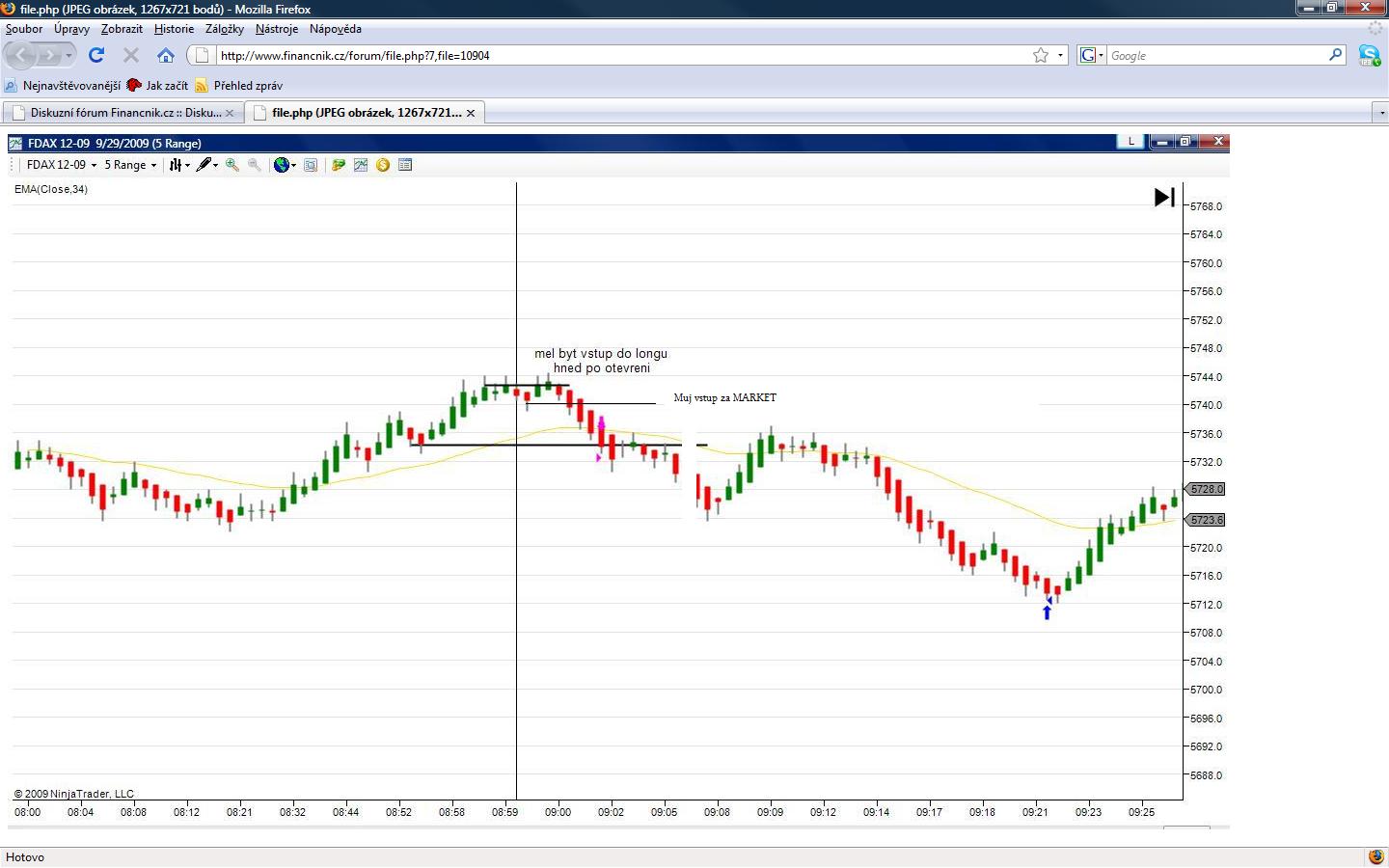Switch to the Diskuzní fórum Financnik.cz tab
Viewport: 1389px width, 868px height.
coord(123,113)
